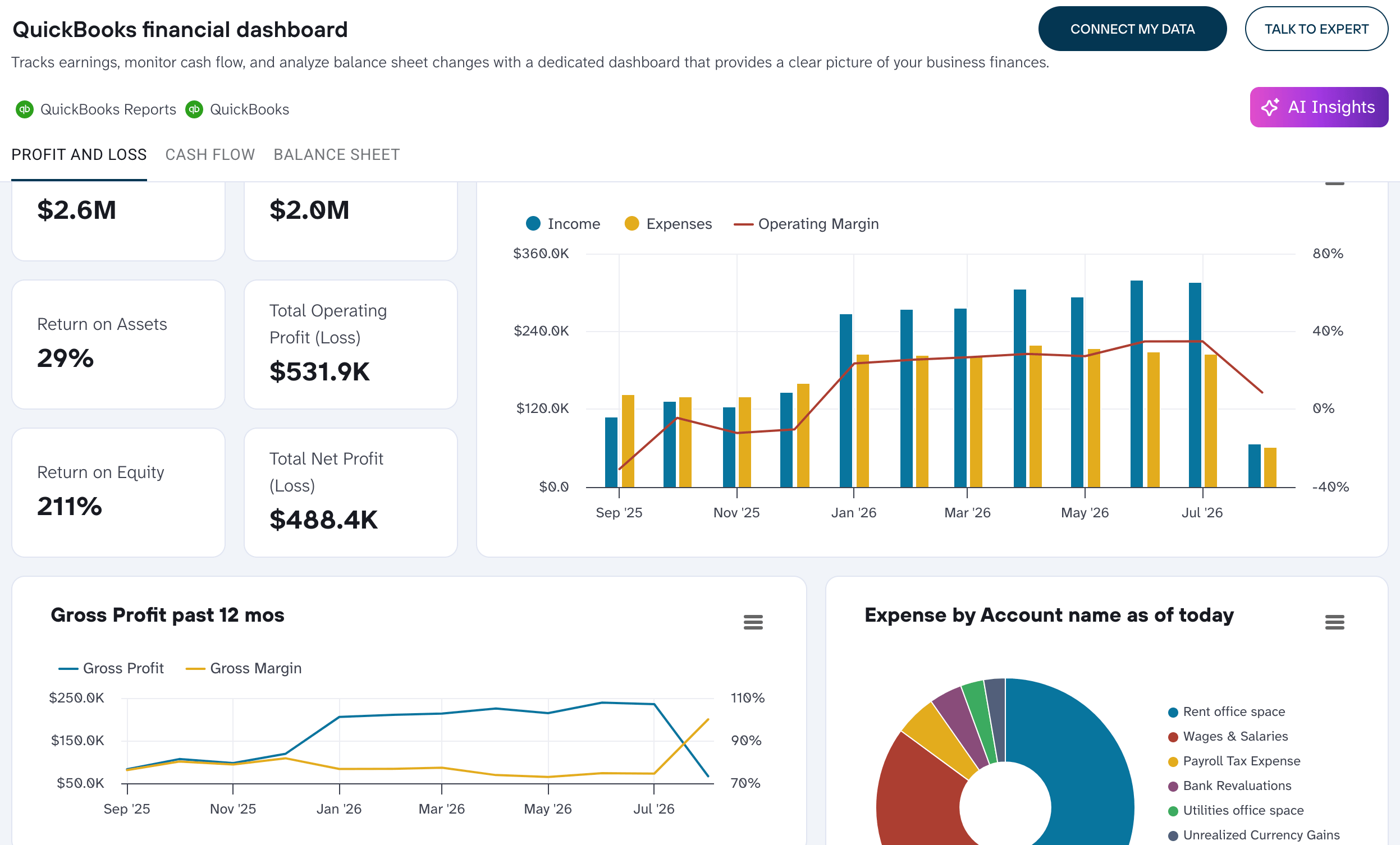Click the $2.0M metric value

(x=309, y=210)
